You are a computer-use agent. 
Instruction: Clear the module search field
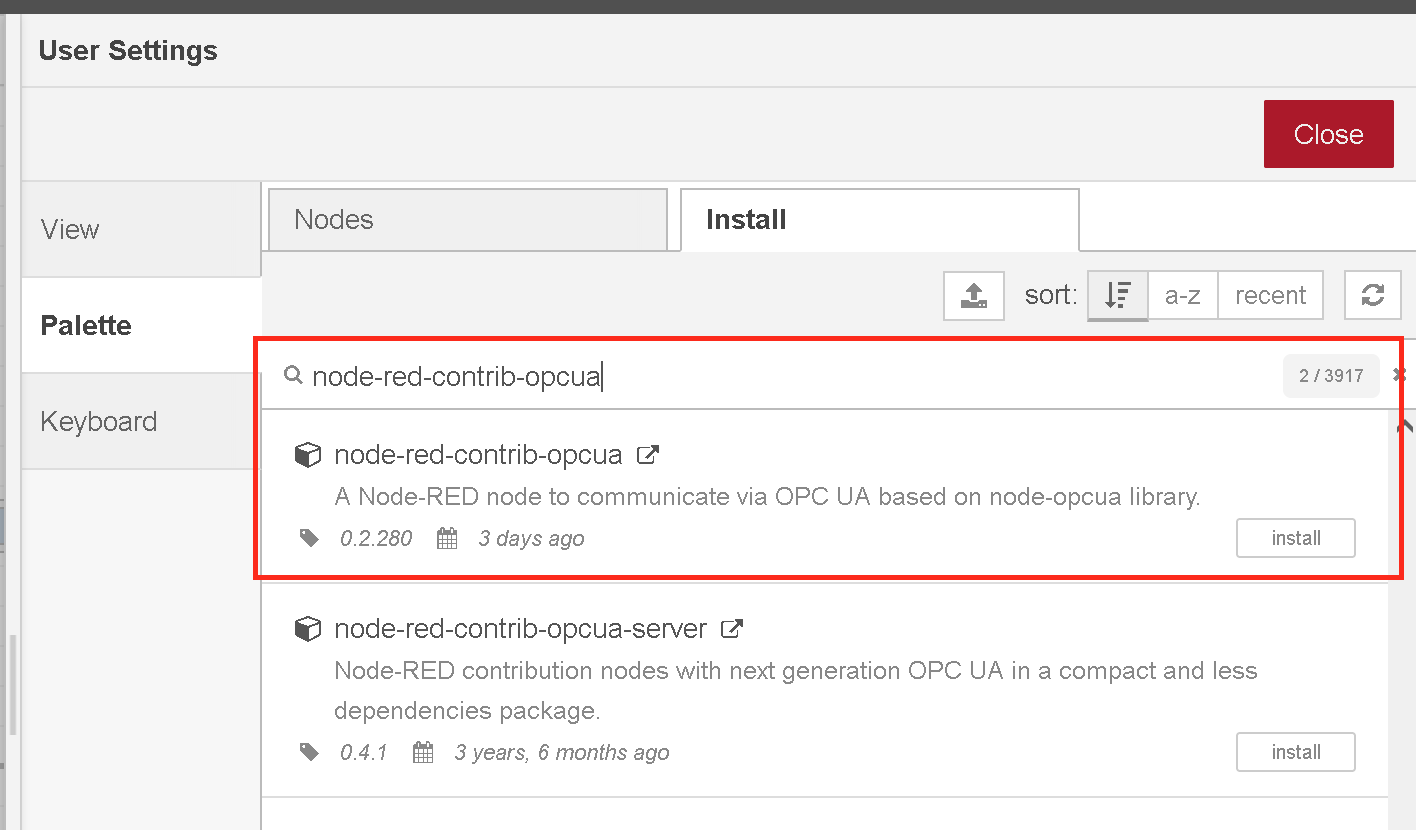coord(1399,375)
